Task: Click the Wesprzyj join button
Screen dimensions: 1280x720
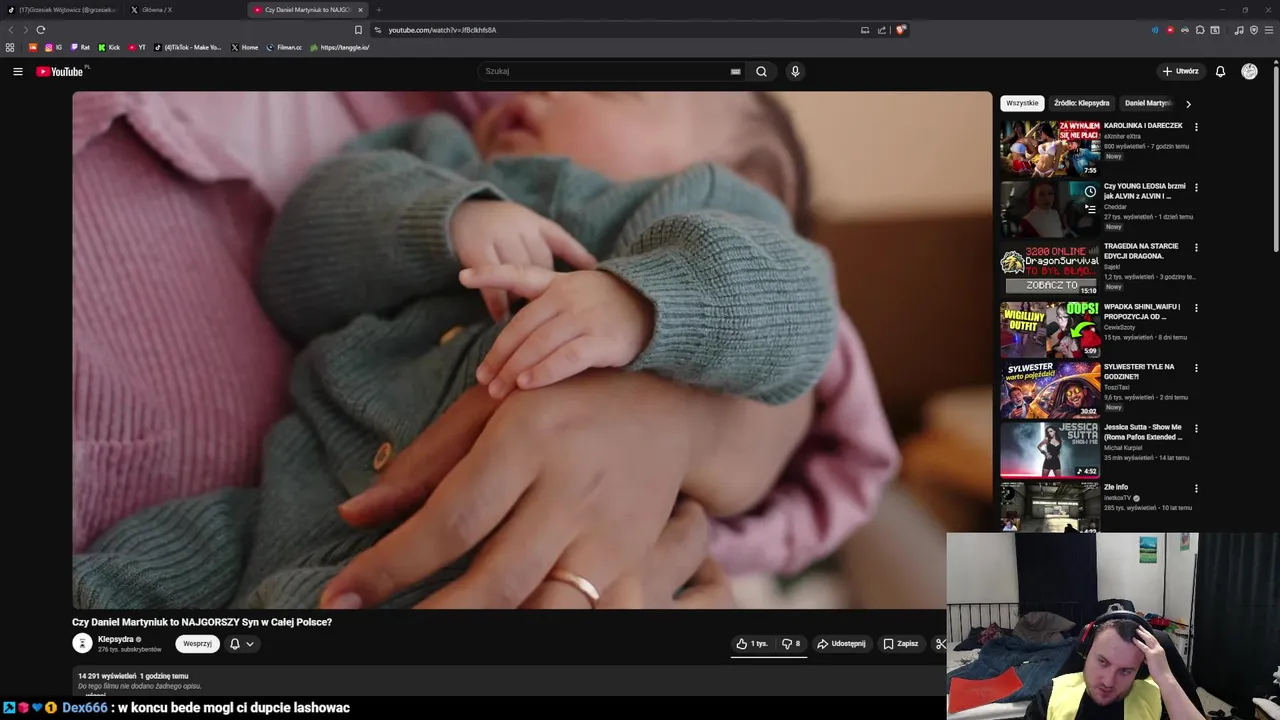Action: tap(197, 644)
